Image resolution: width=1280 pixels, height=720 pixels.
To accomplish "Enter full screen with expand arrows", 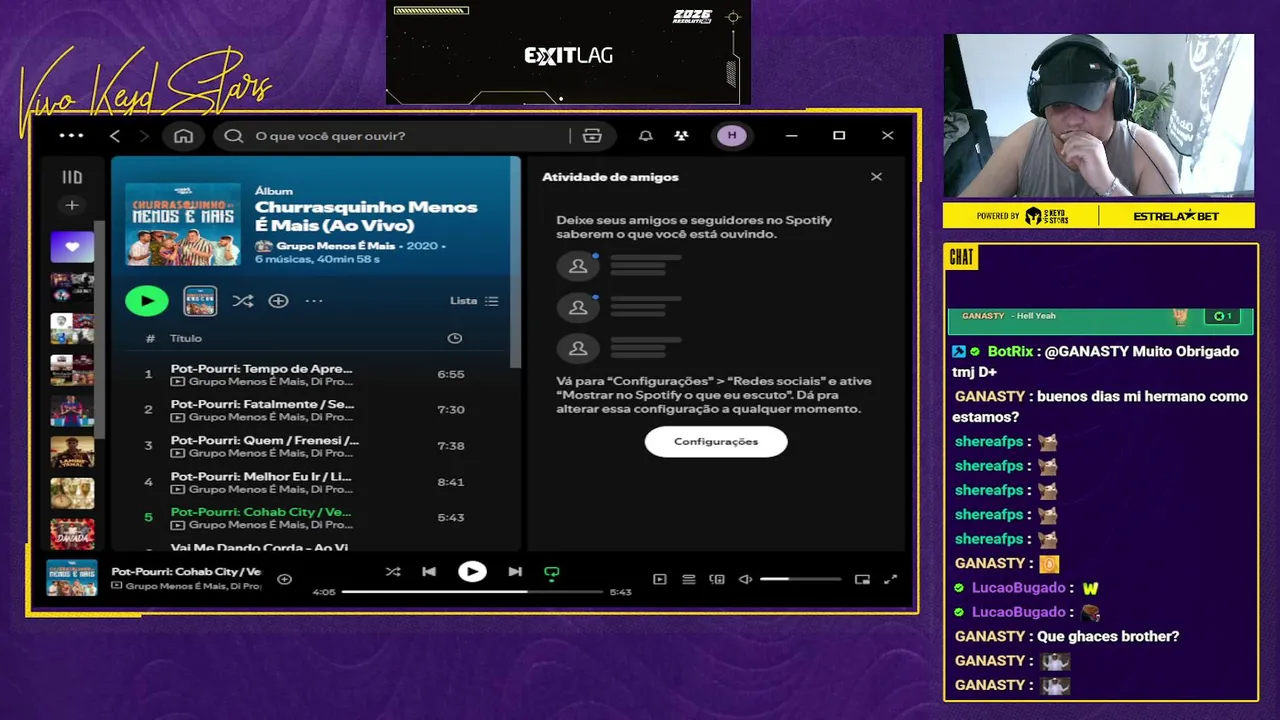I will click(x=890, y=579).
